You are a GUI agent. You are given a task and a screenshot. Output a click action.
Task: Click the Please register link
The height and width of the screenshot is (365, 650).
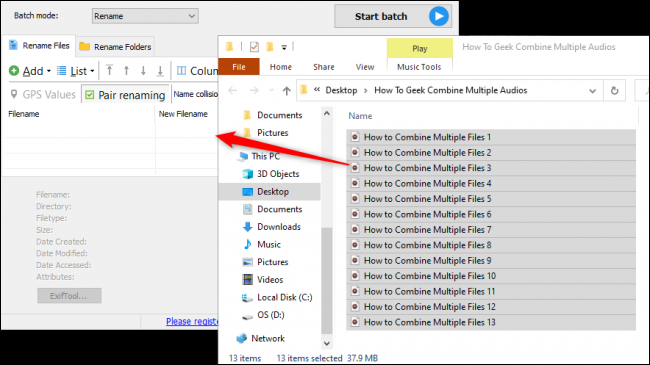192,321
